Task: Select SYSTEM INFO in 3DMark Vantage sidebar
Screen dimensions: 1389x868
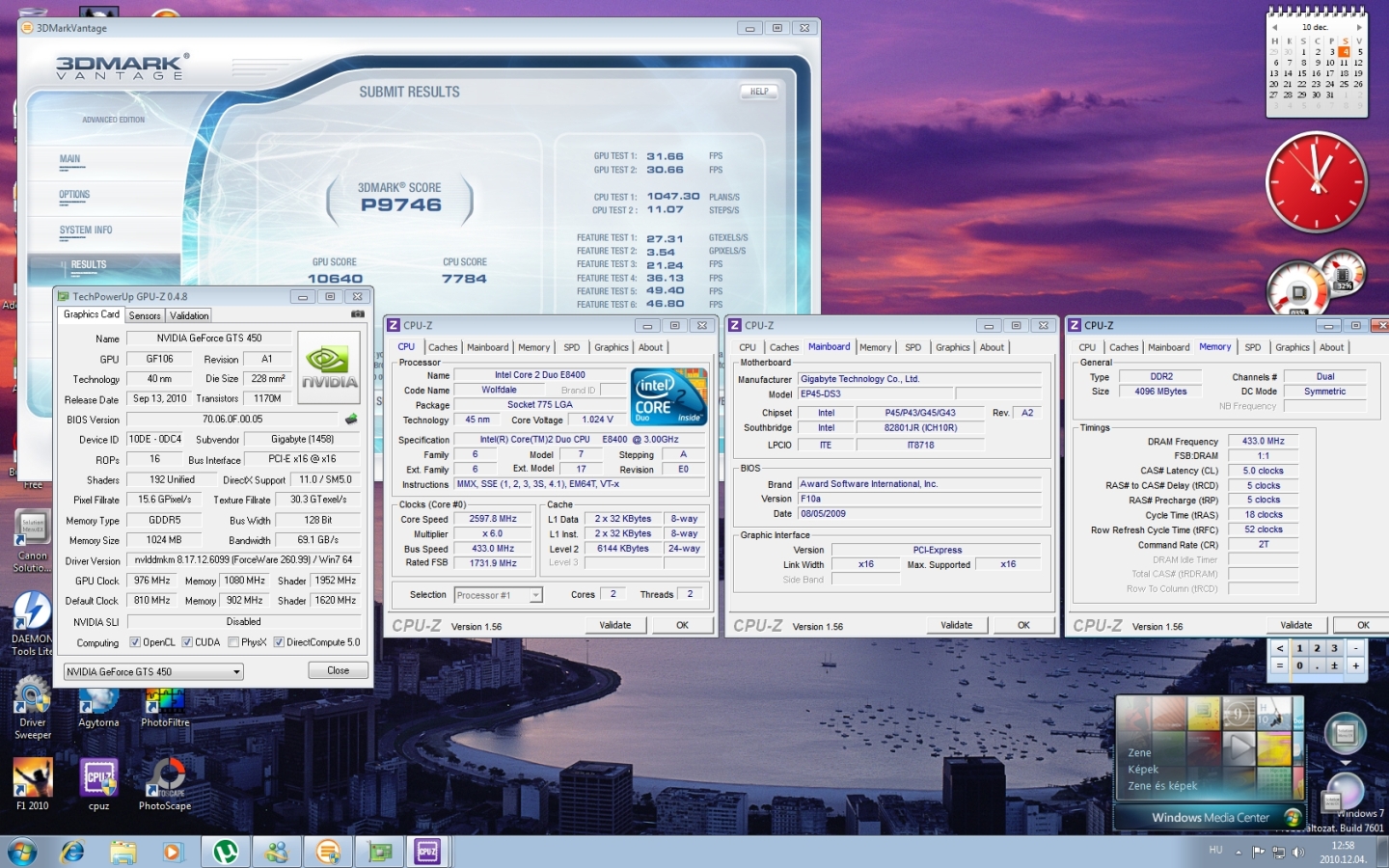Action: (86, 231)
